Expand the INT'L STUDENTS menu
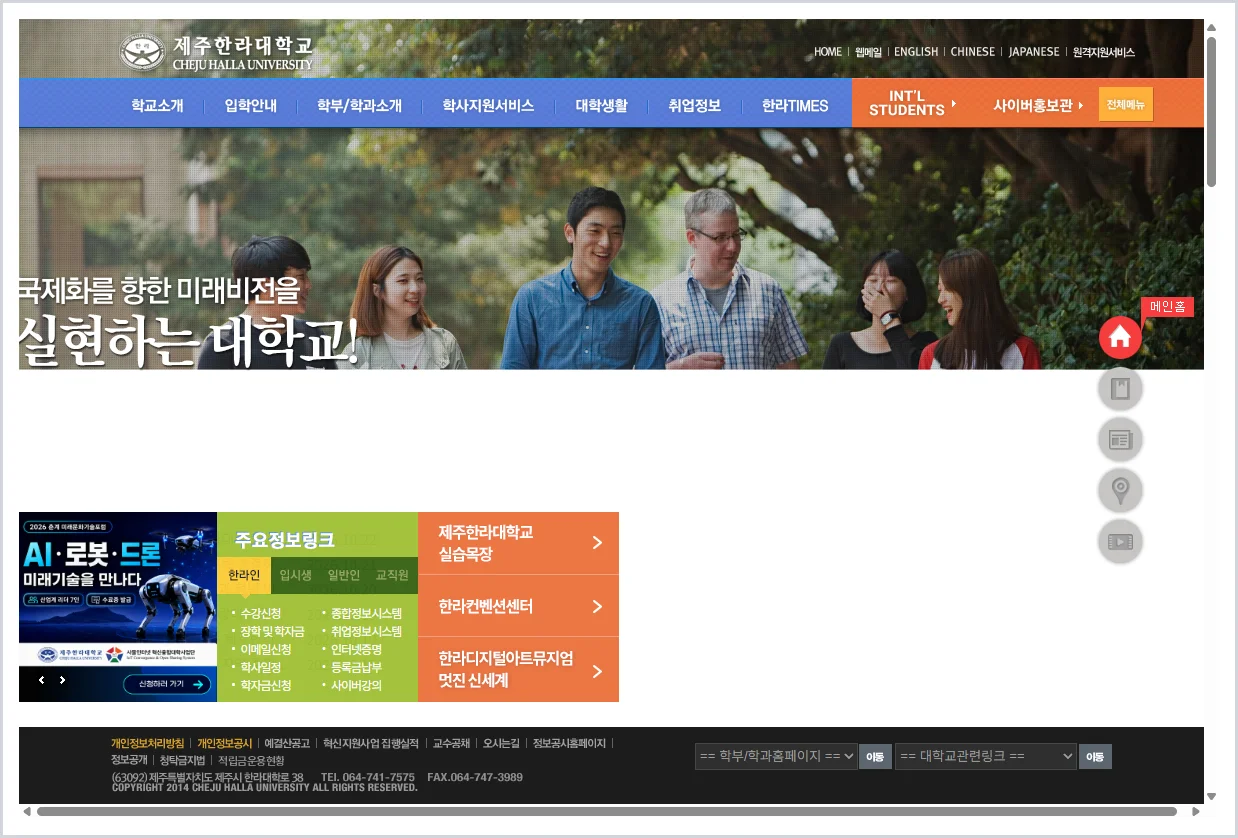Image resolution: width=1238 pixels, height=838 pixels. point(911,103)
